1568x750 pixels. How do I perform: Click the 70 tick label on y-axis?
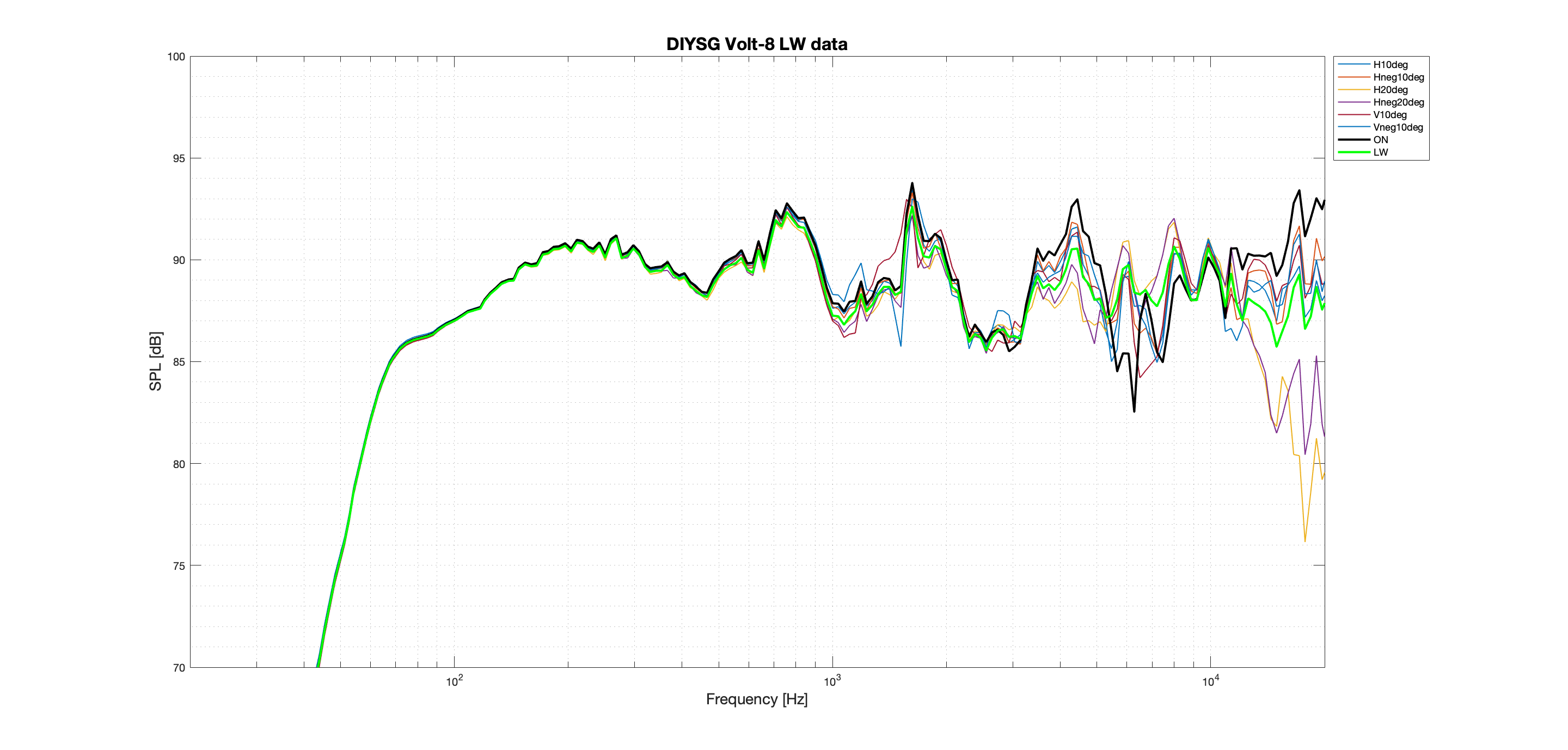[x=179, y=668]
